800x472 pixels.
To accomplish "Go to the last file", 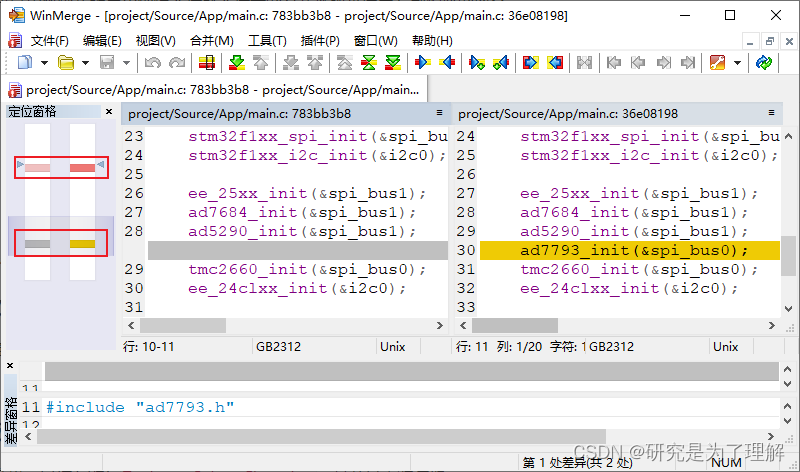I will [x=688, y=63].
